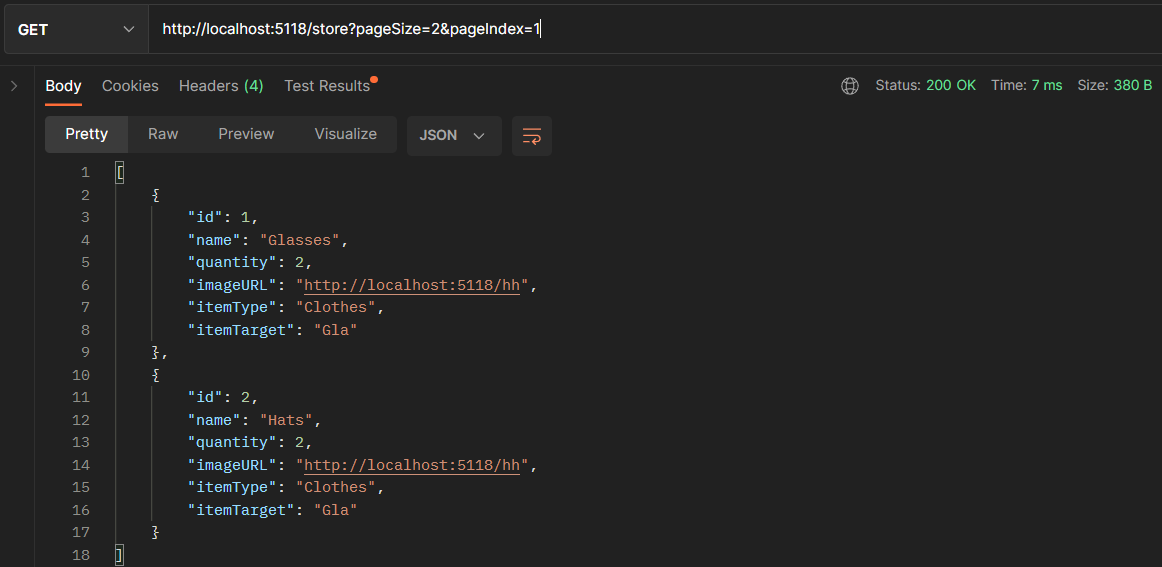Click the closing brace on line 17
Image resolution: width=1162 pixels, height=567 pixels.
pyautogui.click(x=156, y=532)
